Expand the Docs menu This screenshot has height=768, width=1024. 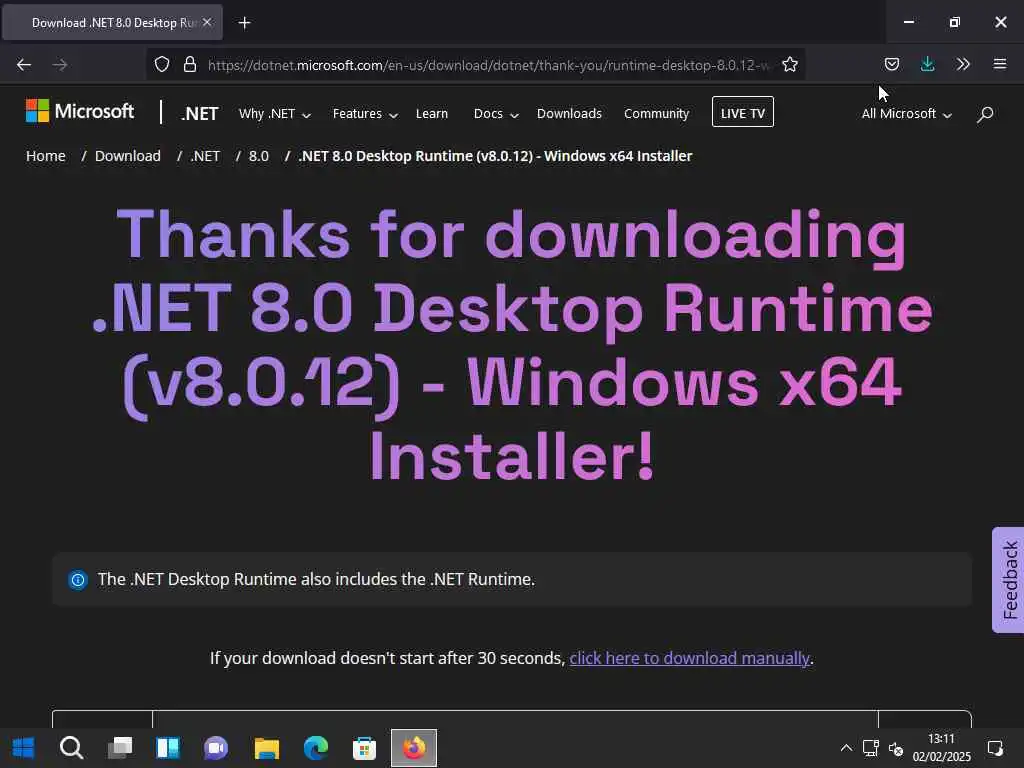point(496,114)
